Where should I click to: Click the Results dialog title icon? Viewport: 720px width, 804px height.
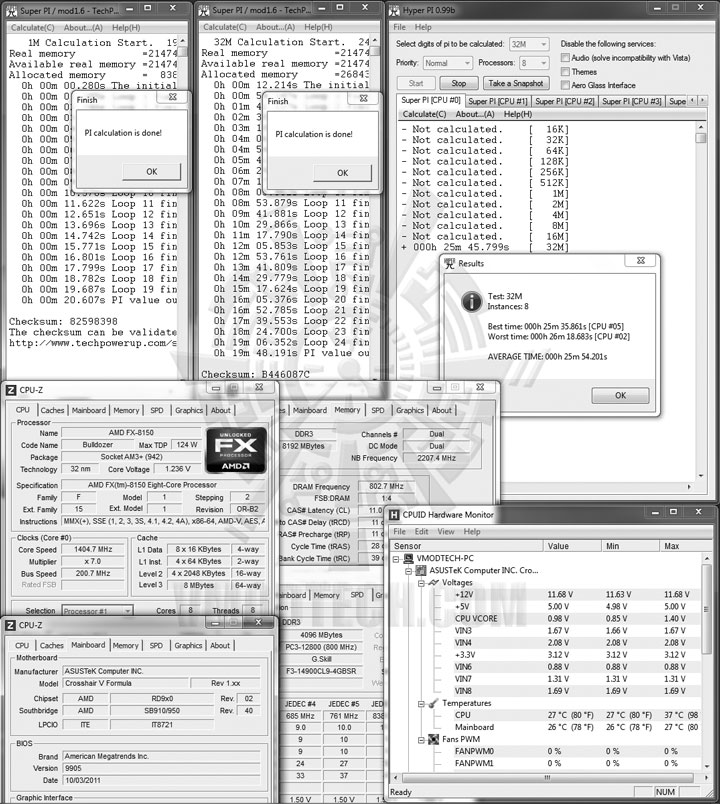pos(450,264)
